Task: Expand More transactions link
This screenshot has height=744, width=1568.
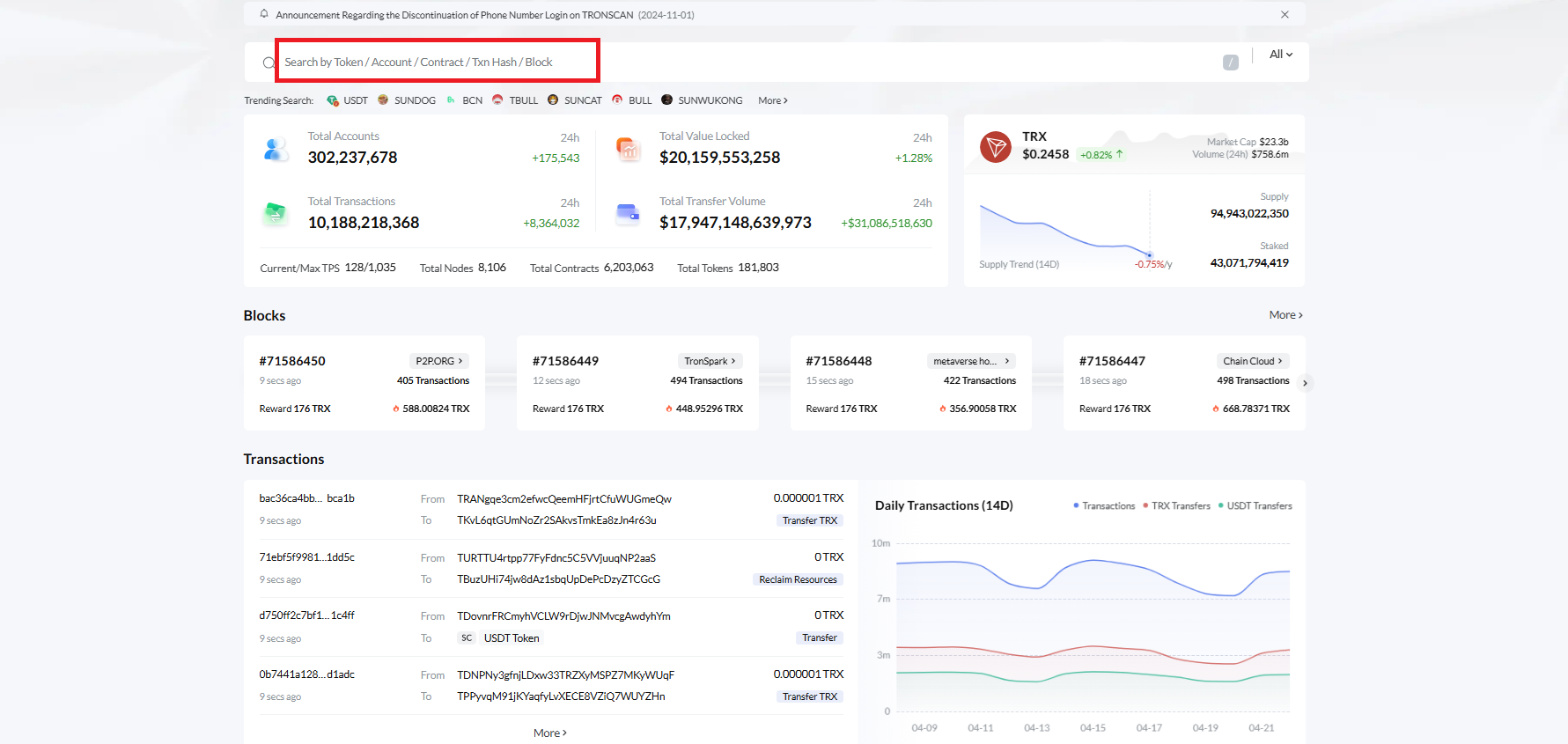Action: coord(550,733)
